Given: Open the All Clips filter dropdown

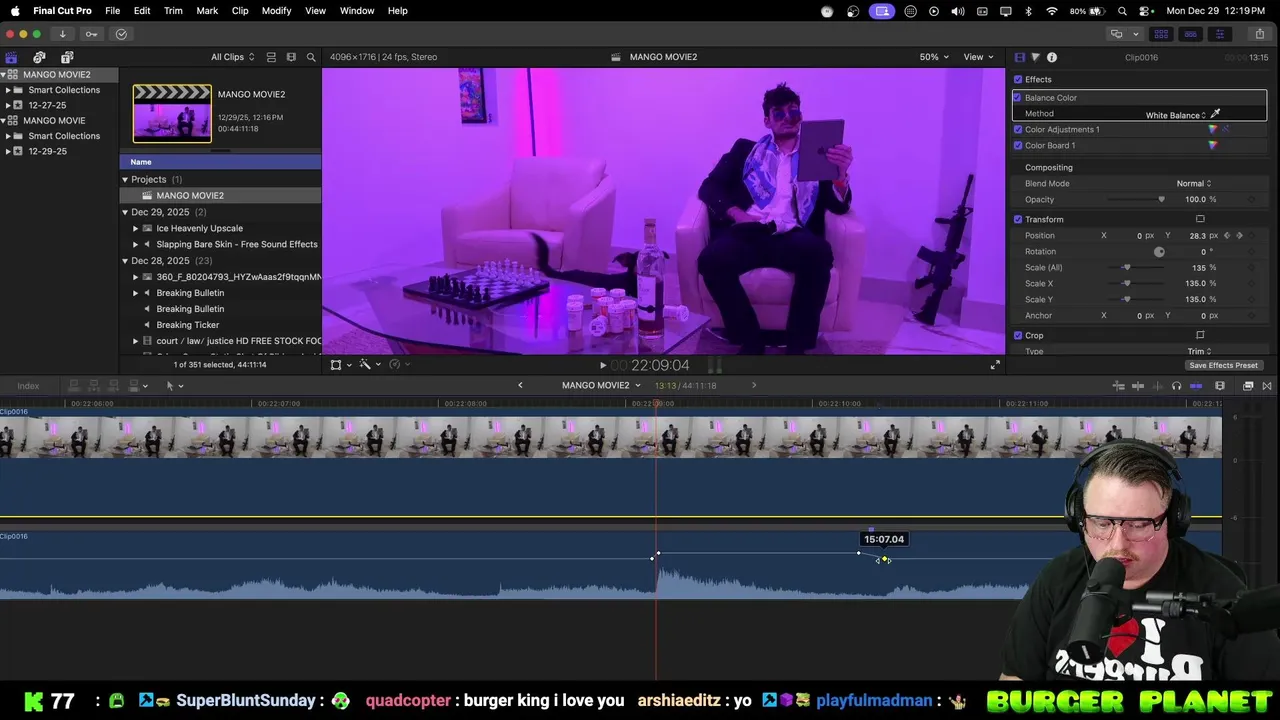Looking at the screenshot, I should [x=232, y=57].
